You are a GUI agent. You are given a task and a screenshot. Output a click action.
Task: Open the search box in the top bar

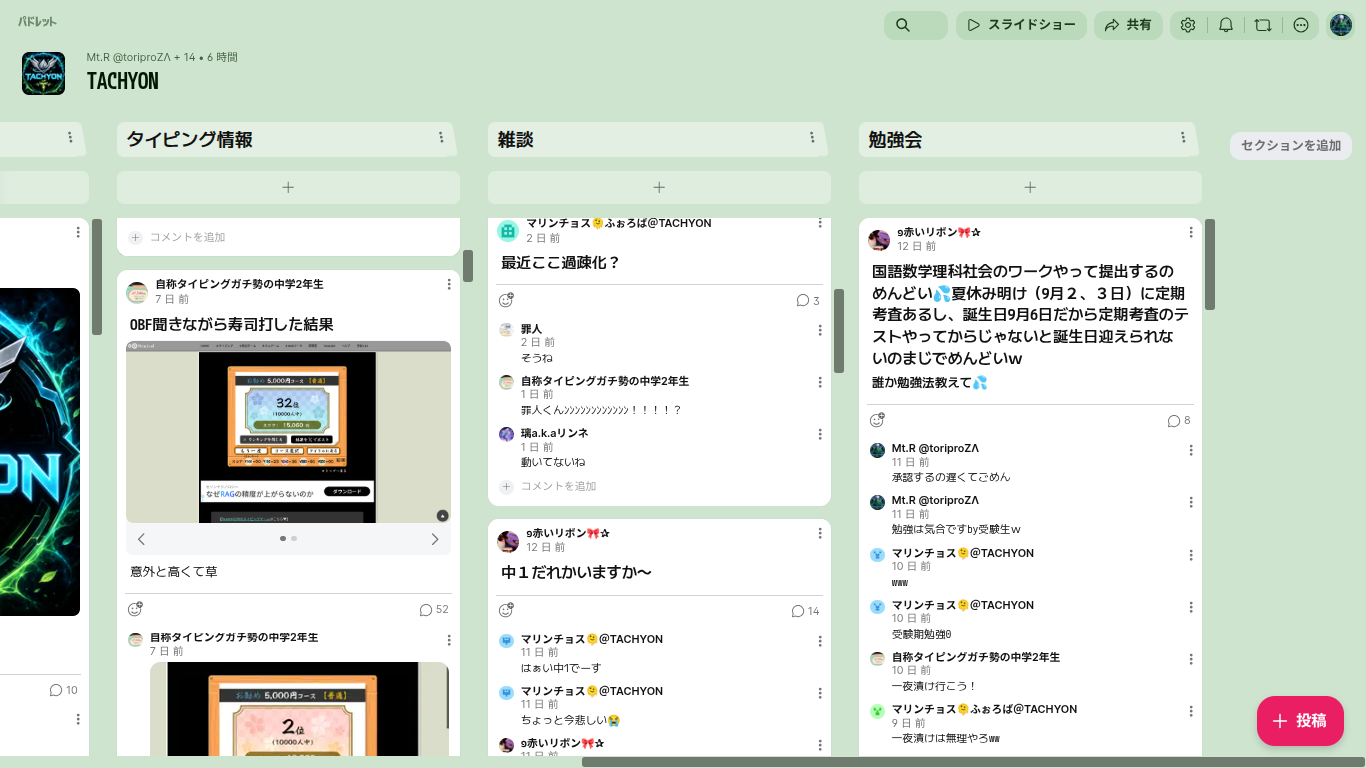point(915,25)
